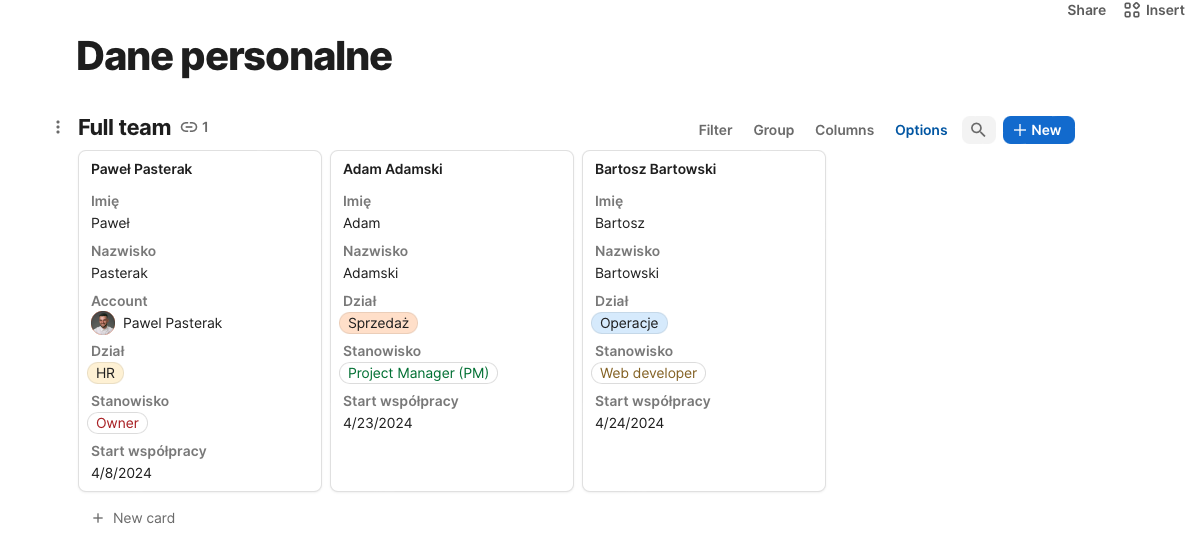Open the Group menu
1189x550 pixels.
pyautogui.click(x=773, y=130)
